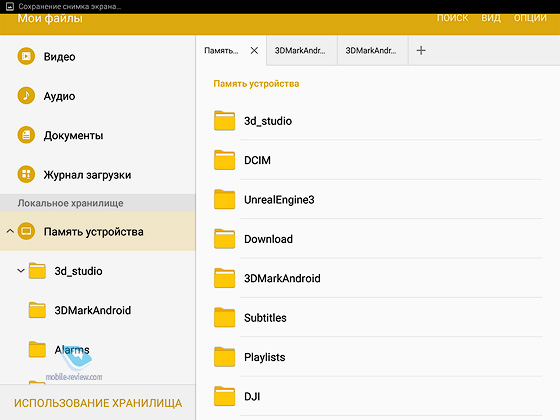The image size is (560, 420).
Task: Tap Сохранение снимка экрана notification text
Action: tap(70, 6)
